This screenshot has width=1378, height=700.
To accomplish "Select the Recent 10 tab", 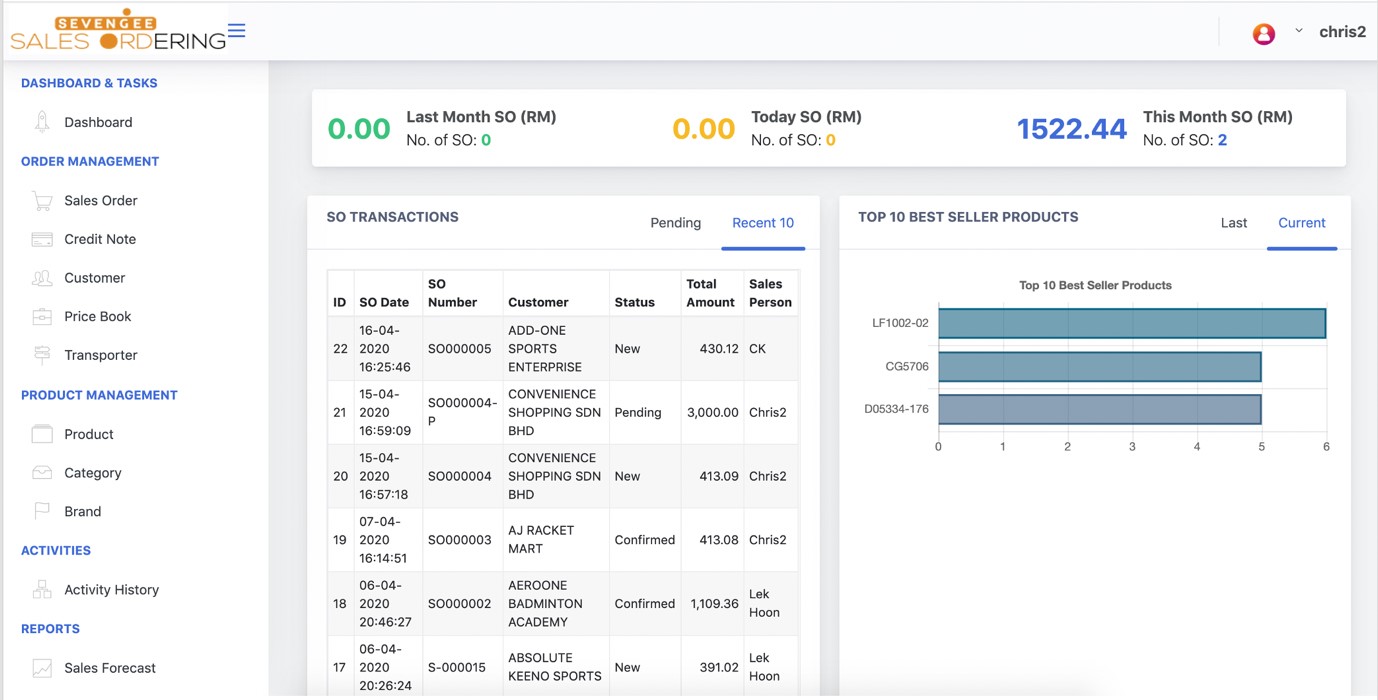I will click(762, 223).
